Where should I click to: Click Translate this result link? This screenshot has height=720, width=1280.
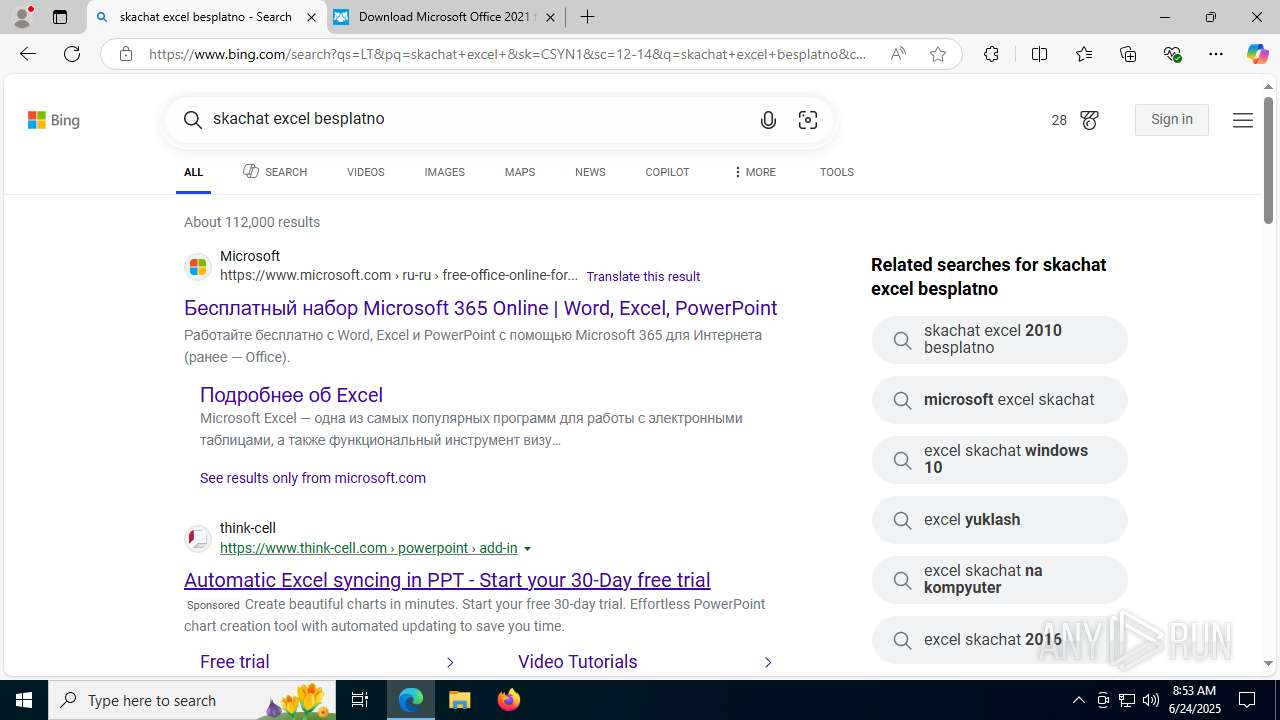point(643,276)
